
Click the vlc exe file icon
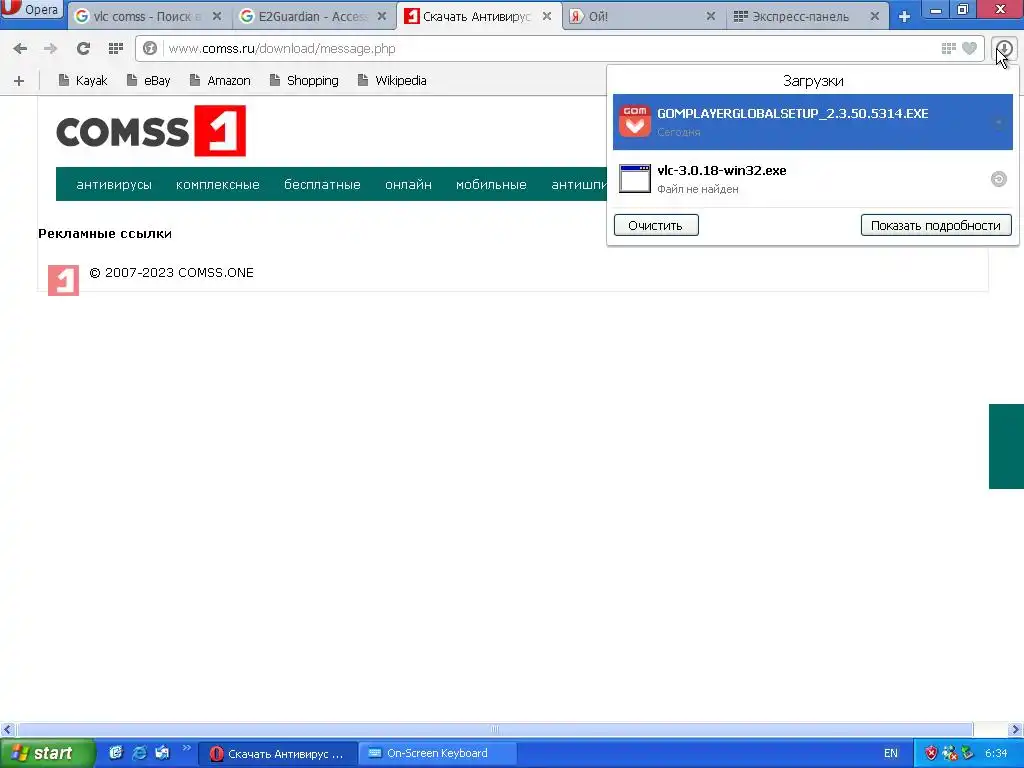pyautogui.click(x=635, y=179)
